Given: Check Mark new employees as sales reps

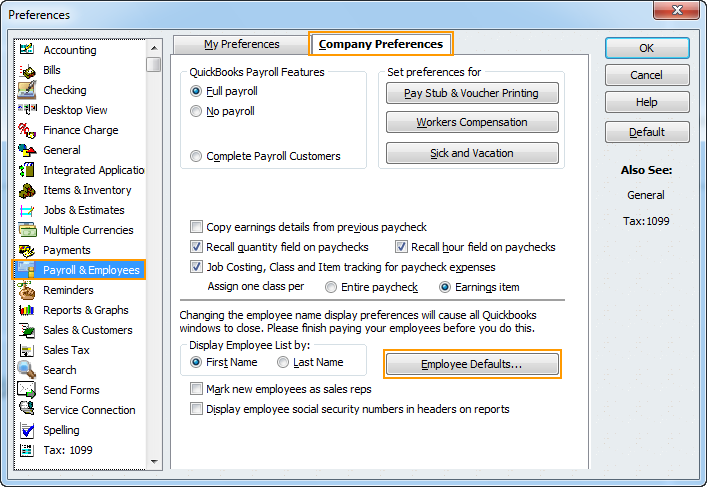Looking at the screenshot, I should [x=196, y=389].
